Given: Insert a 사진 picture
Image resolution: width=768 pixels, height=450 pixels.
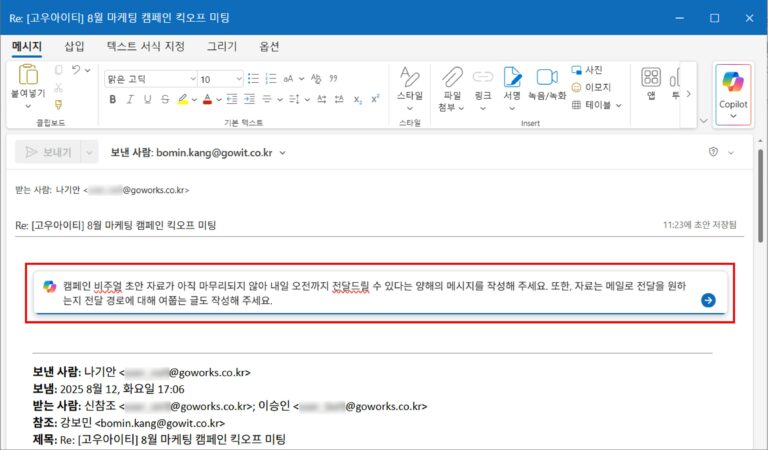Looking at the screenshot, I should [587, 70].
